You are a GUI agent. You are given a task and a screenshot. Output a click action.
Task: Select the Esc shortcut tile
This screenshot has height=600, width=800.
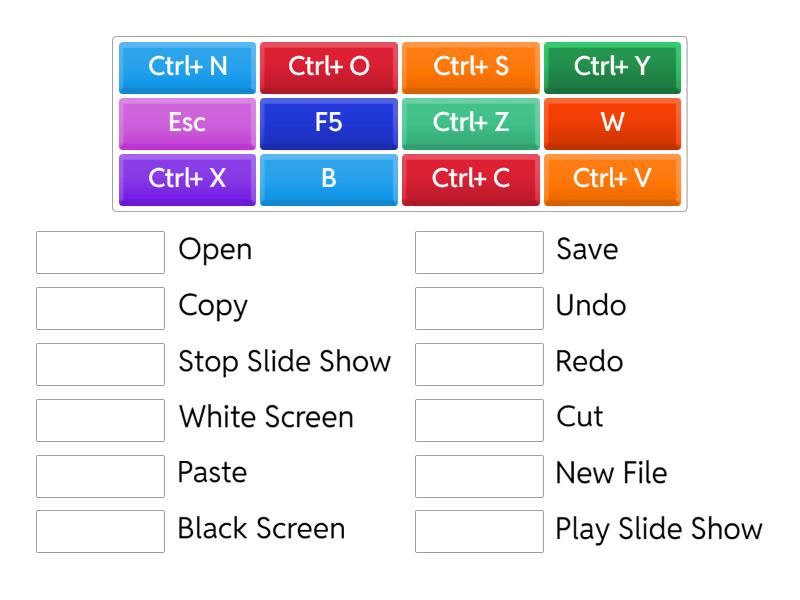pos(187,123)
